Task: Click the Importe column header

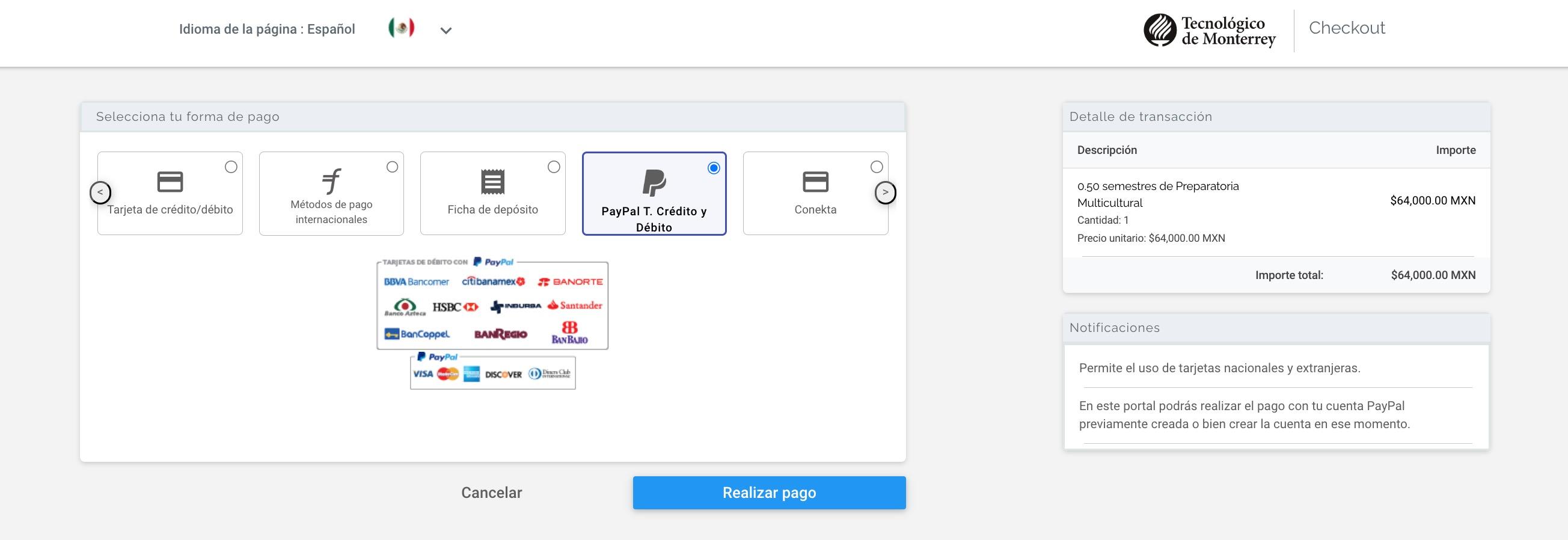Action: [x=1456, y=150]
